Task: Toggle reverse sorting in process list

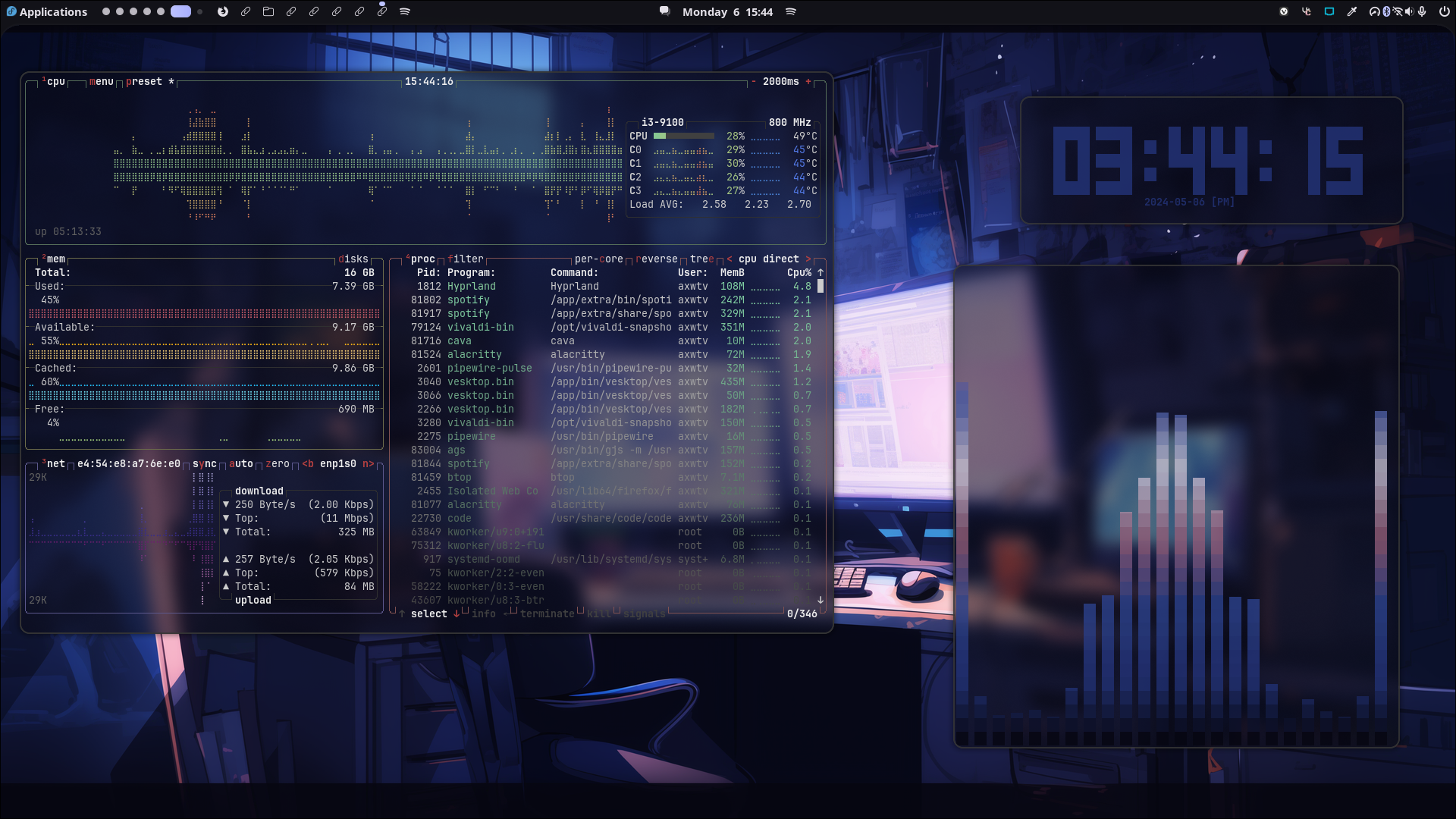Action: 657,259
